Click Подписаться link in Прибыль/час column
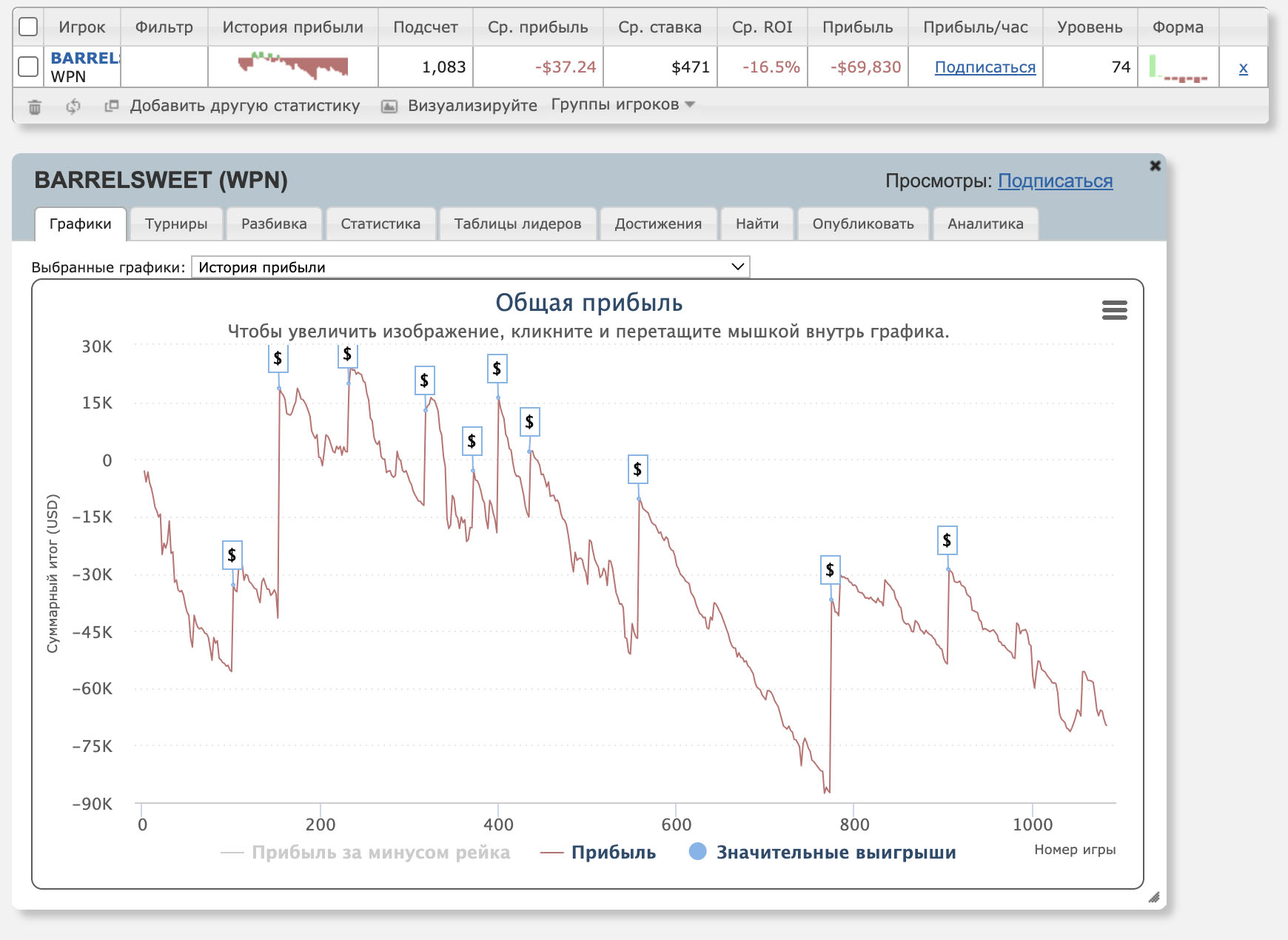This screenshot has height=940, width=1288. click(x=985, y=67)
